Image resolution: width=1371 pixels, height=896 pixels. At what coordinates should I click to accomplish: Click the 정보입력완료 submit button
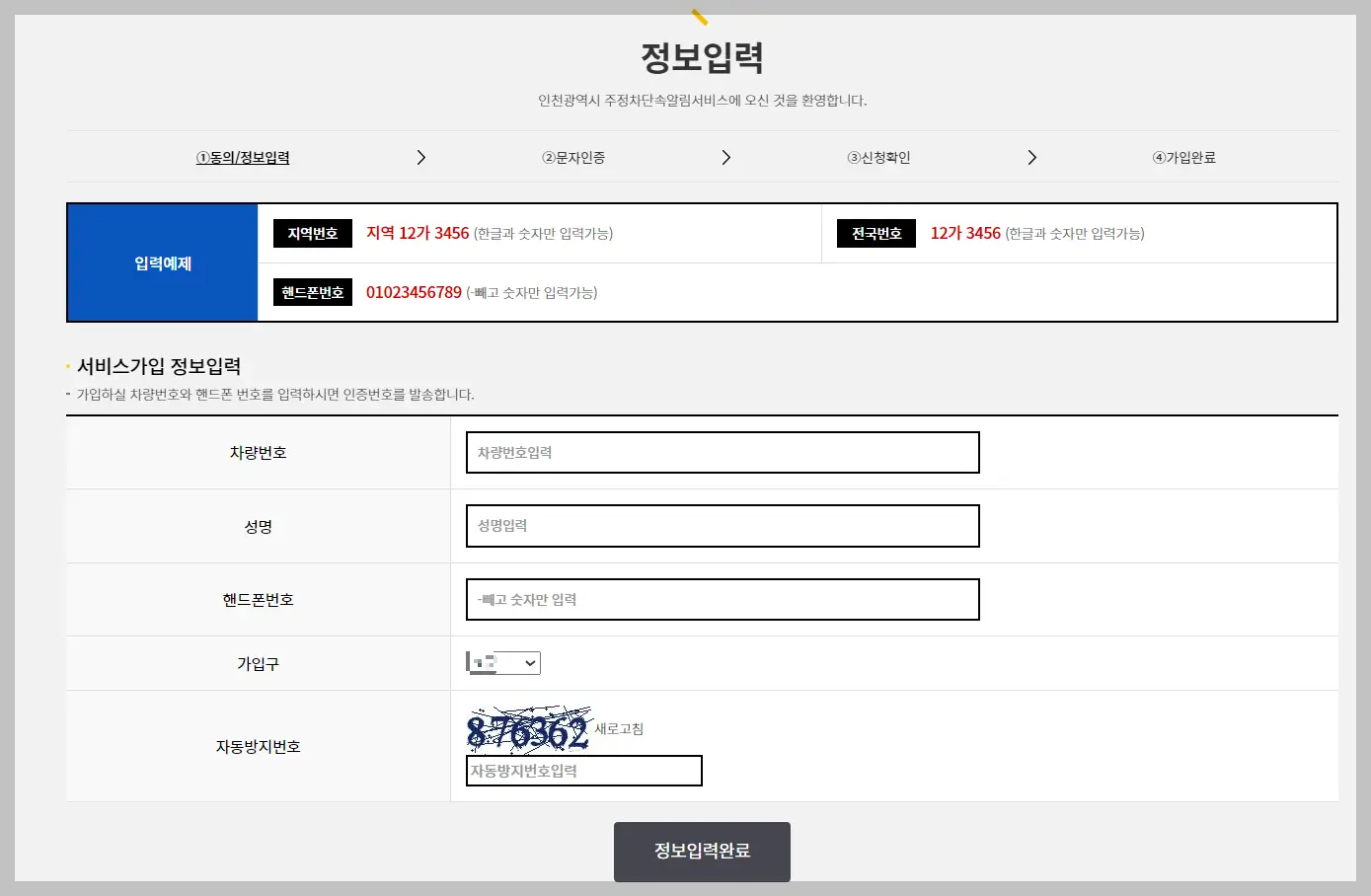(701, 851)
